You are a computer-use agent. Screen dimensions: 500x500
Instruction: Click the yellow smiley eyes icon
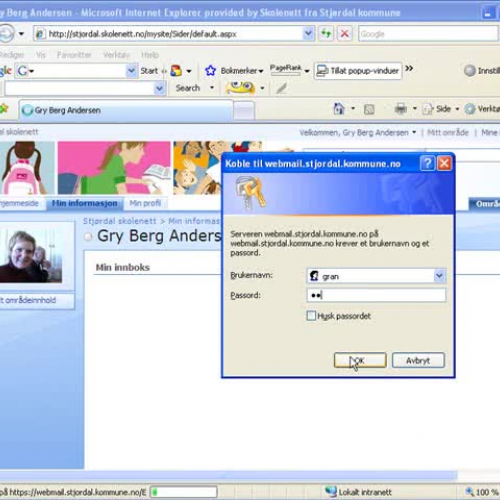coord(240,88)
